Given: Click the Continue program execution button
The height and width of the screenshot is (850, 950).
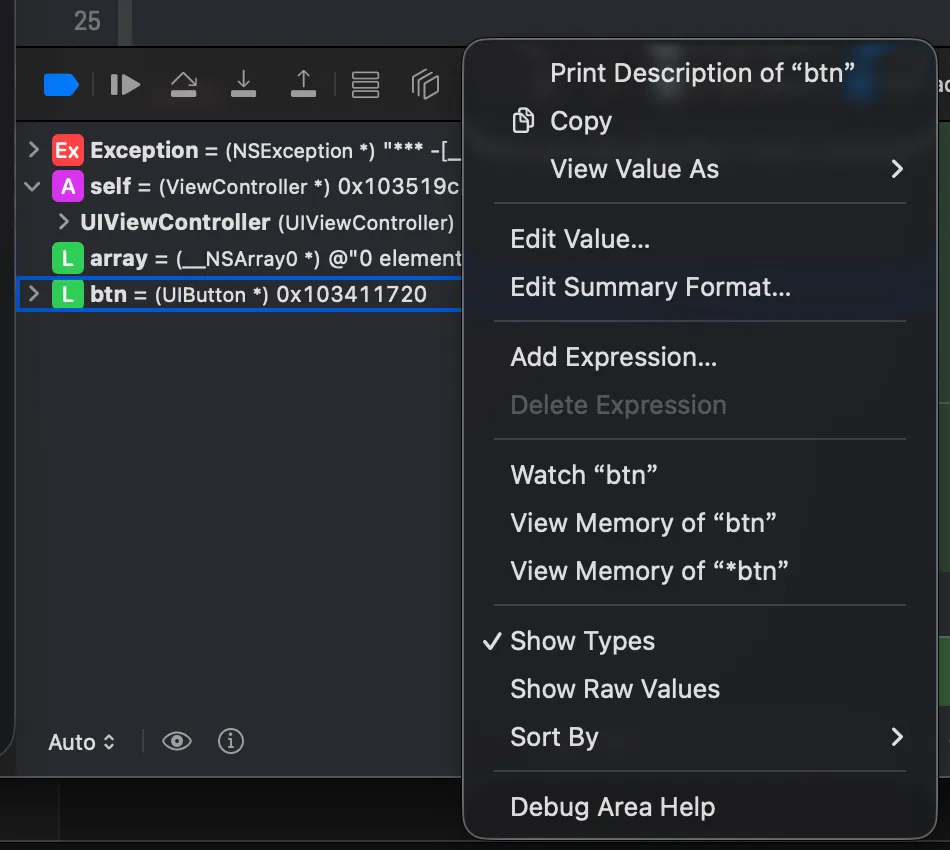Looking at the screenshot, I should (125, 85).
